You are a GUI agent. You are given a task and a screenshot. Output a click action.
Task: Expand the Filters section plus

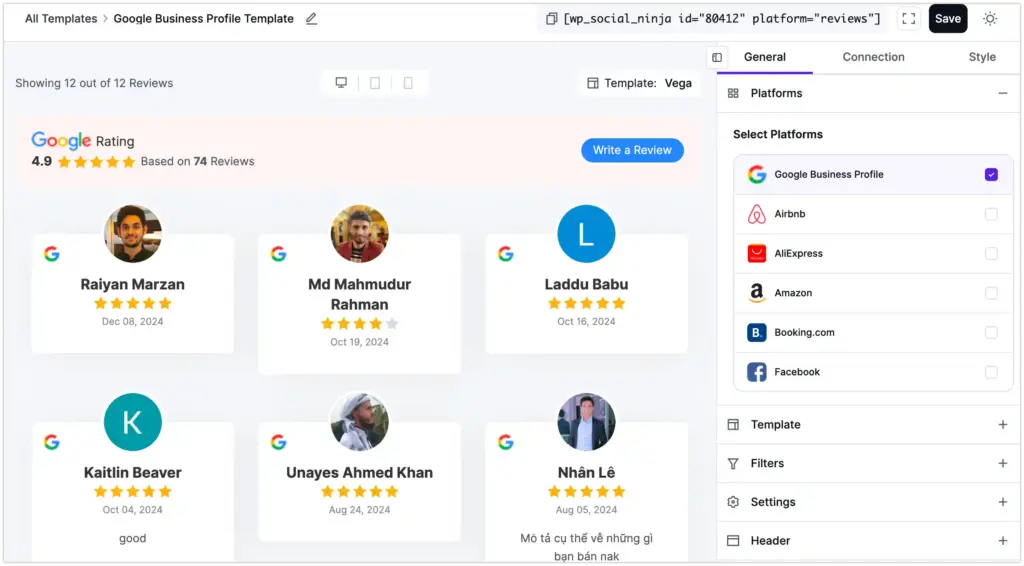click(1002, 464)
